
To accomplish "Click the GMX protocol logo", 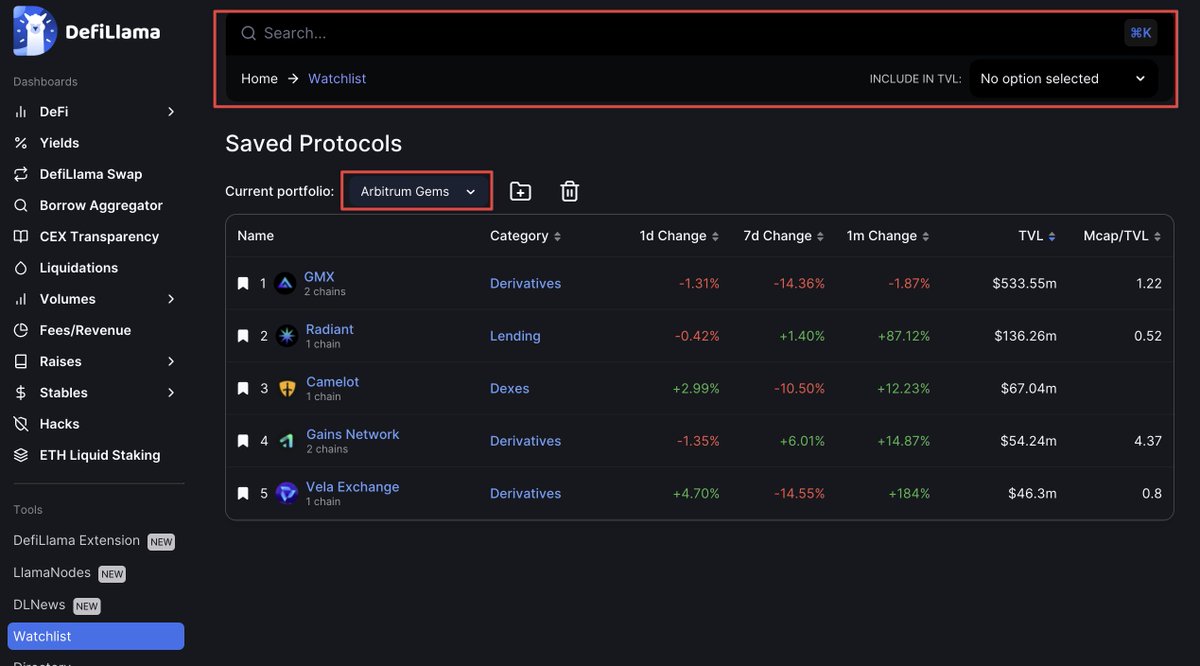I will coord(285,284).
